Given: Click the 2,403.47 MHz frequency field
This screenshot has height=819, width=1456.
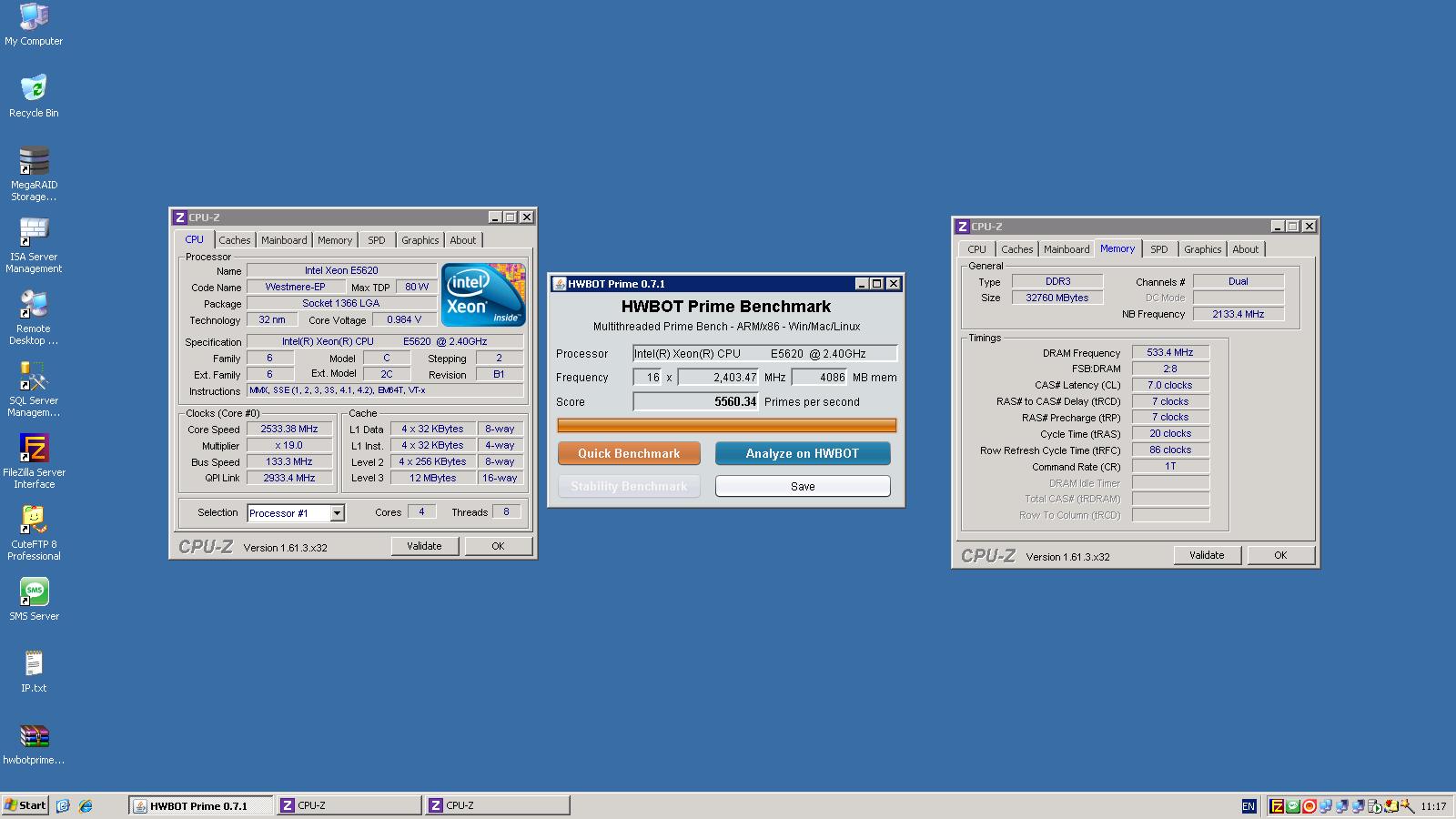Looking at the screenshot, I should 719,378.
